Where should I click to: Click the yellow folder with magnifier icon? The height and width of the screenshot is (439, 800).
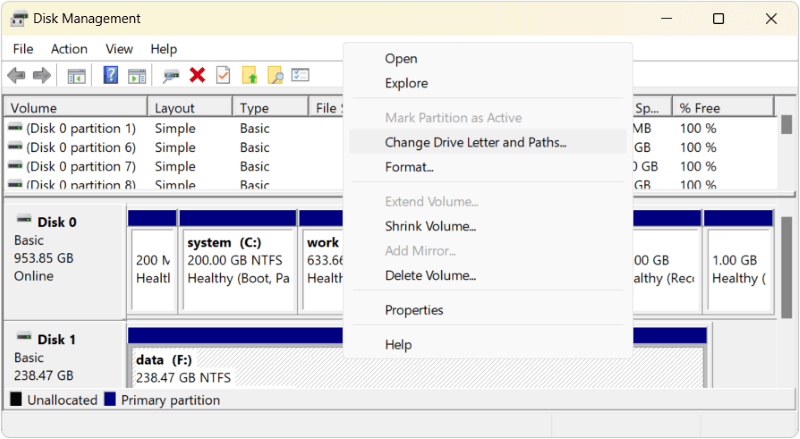click(x=275, y=75)
